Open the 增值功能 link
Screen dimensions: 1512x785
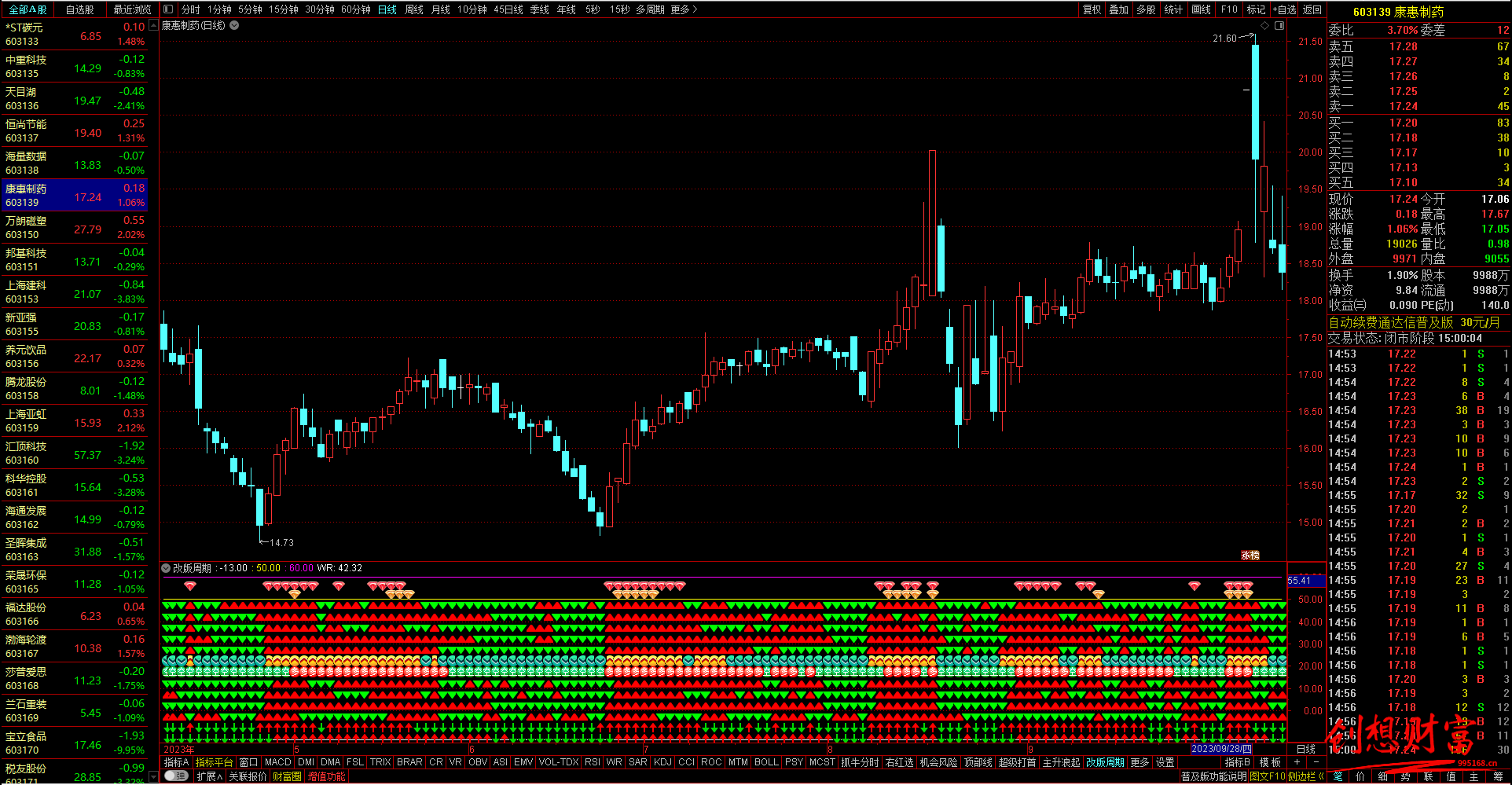326,776
